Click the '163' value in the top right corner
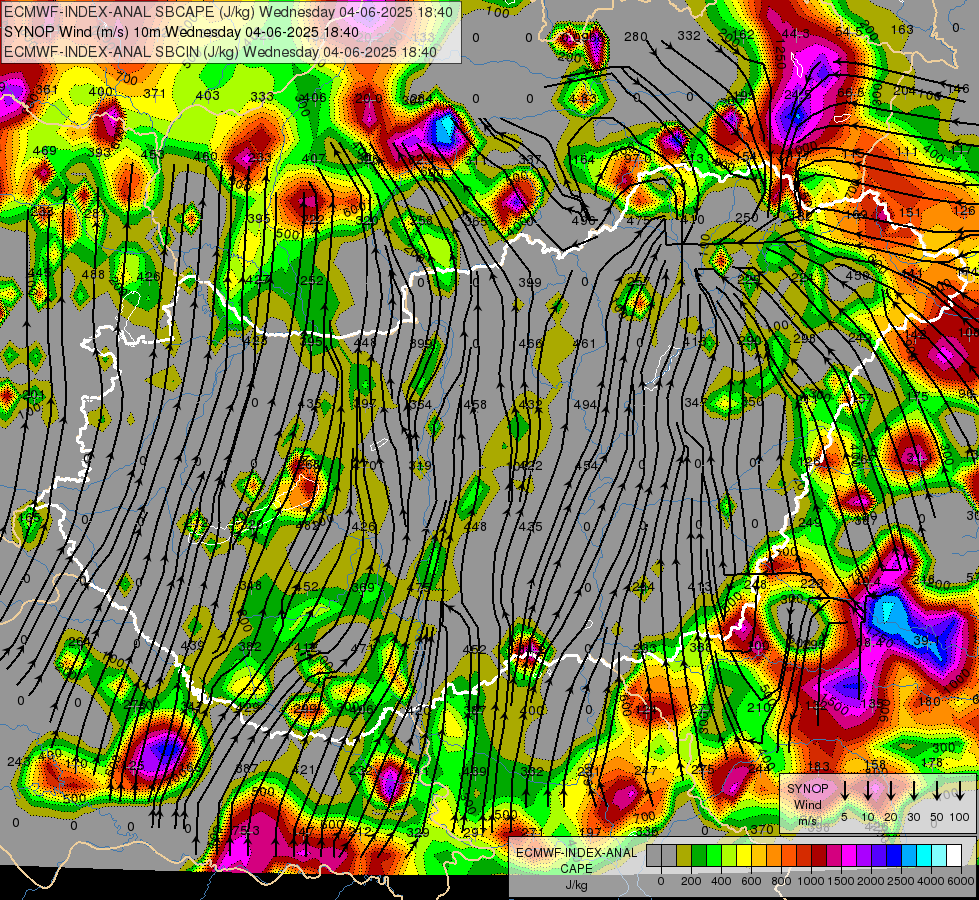The width and height of the screenshot is (979, 900). (902, 29)
